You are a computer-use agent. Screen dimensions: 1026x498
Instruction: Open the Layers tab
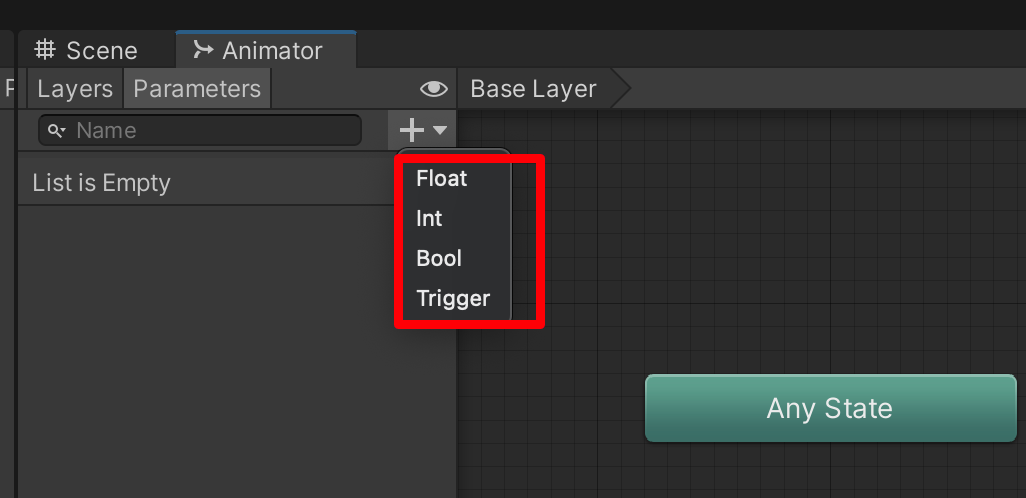click(x=75, y=89)
